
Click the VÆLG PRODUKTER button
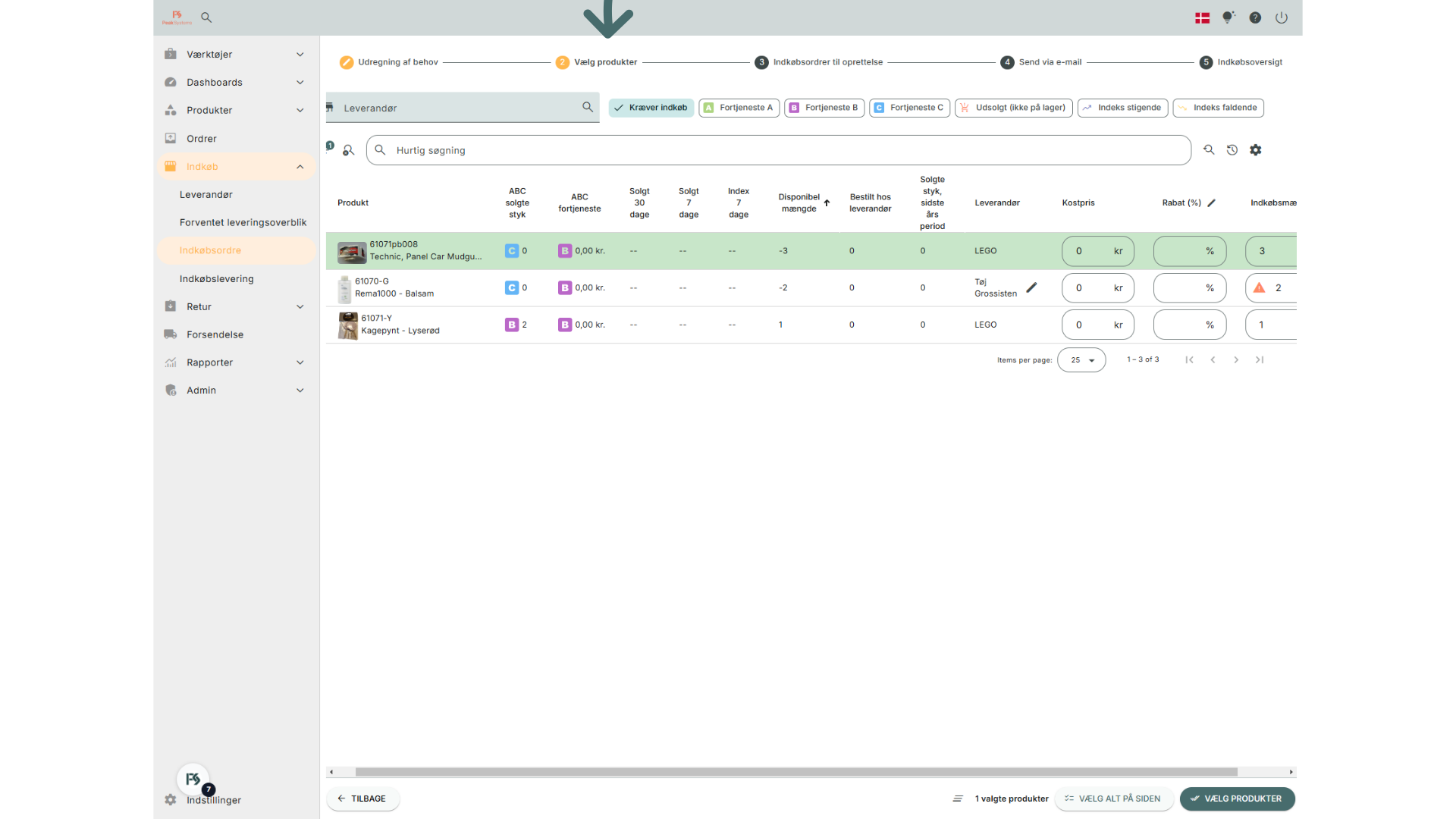click(1237, 799)
